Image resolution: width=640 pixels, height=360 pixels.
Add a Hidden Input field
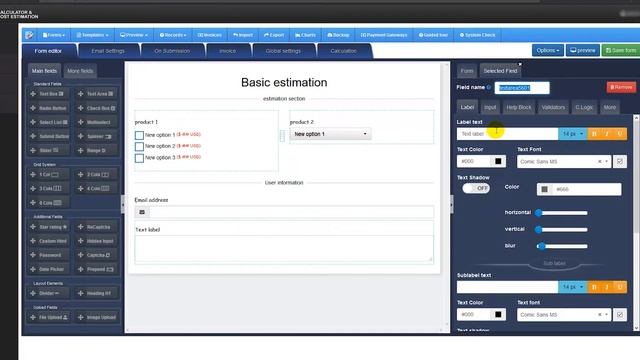[97, 241]
